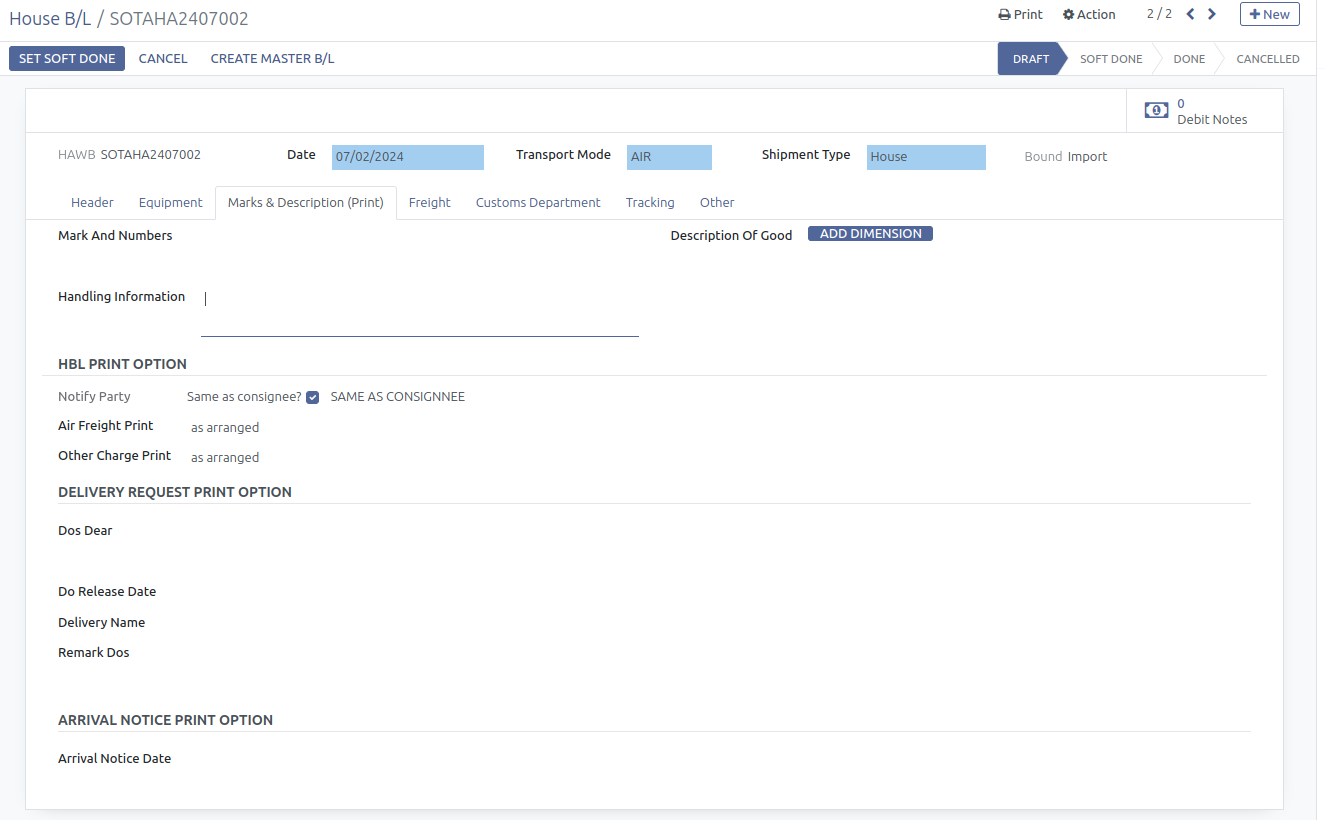Open the Transport Mode dropdown
1325x820 pixels.
(669, 157)
